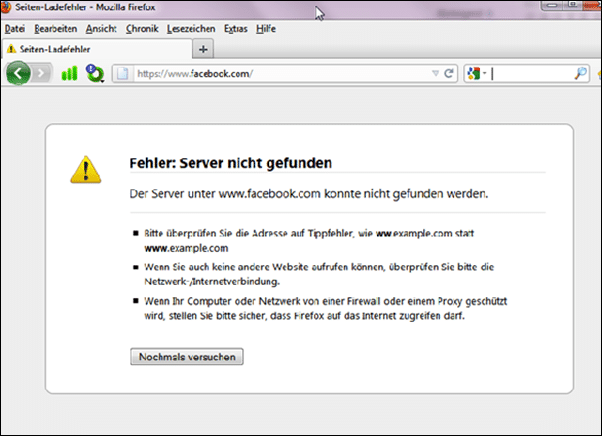
Task: Click the bullet text about Firewall oder Proxy
Action: (326, 308)
